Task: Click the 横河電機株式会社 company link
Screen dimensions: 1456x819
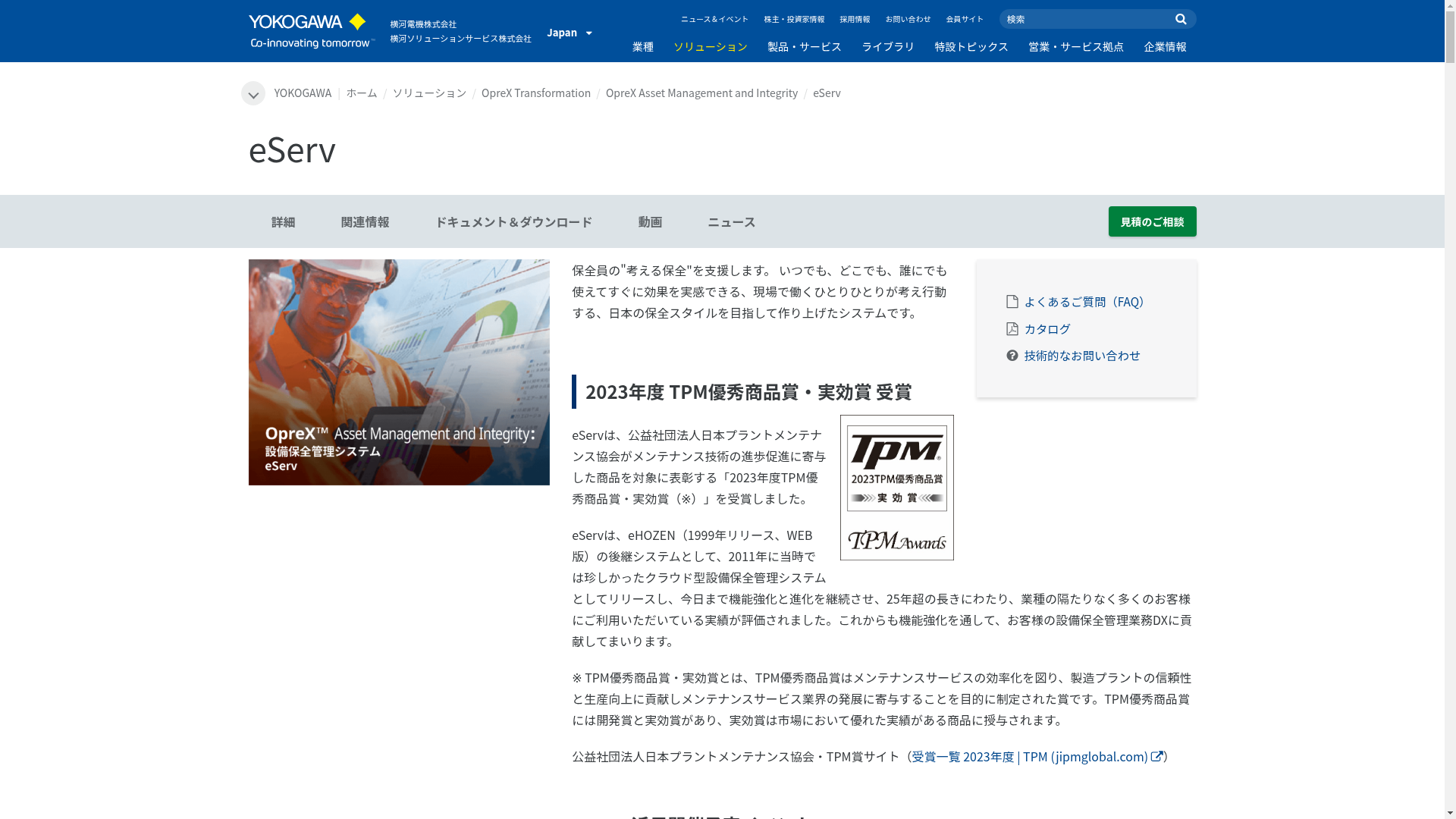Action: coord(423,24)
